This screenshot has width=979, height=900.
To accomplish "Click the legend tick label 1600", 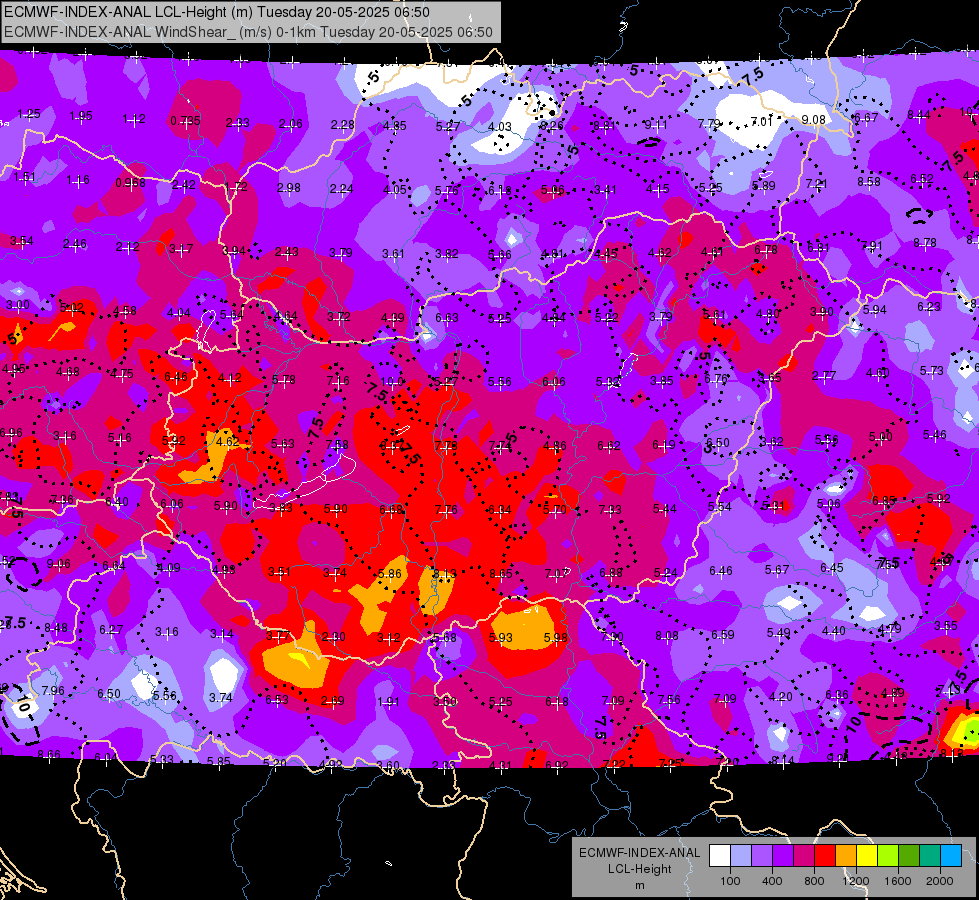I will [x=897, y=881].
